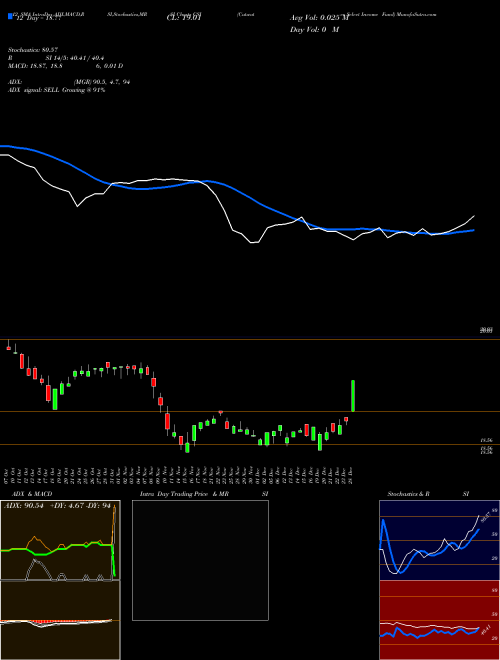Click the empty Intra Day Trading Price chart box
This screenshot has height=660, width=500.
pos(200,560)
